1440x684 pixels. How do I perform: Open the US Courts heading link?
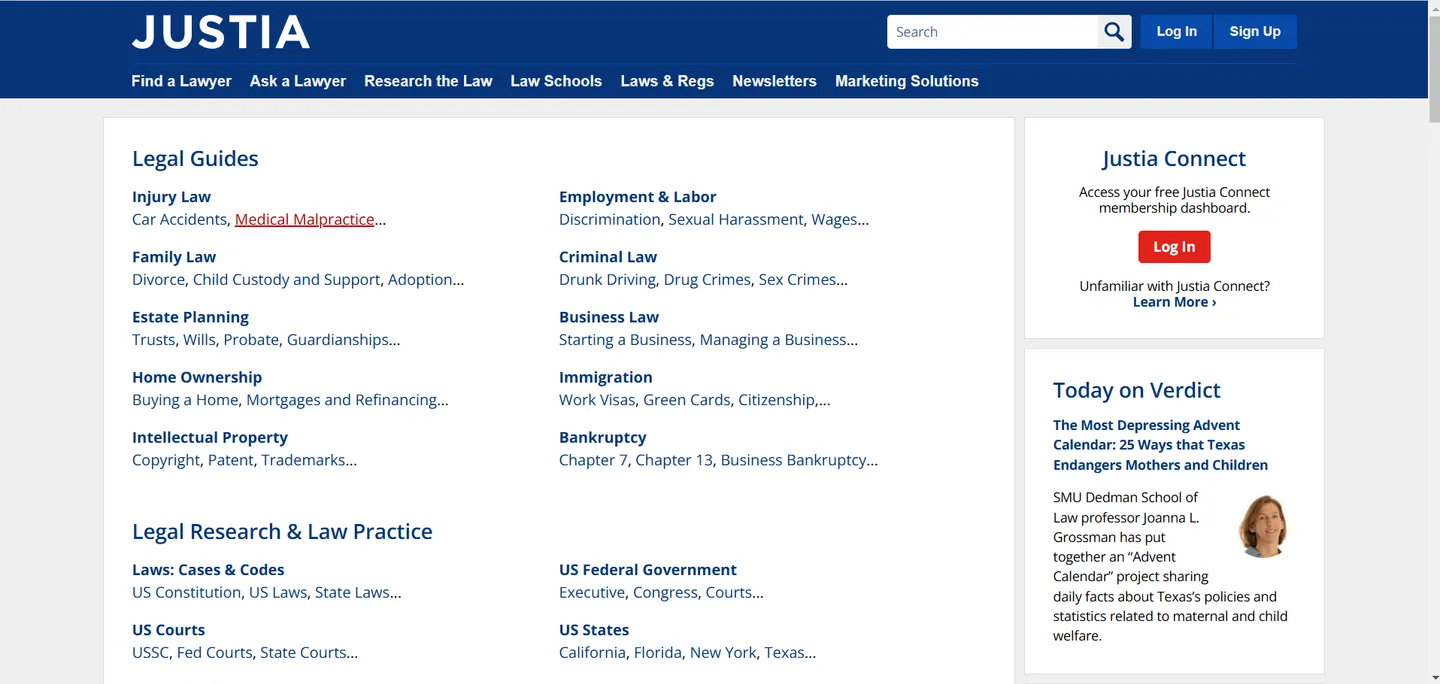pos(168,630)
